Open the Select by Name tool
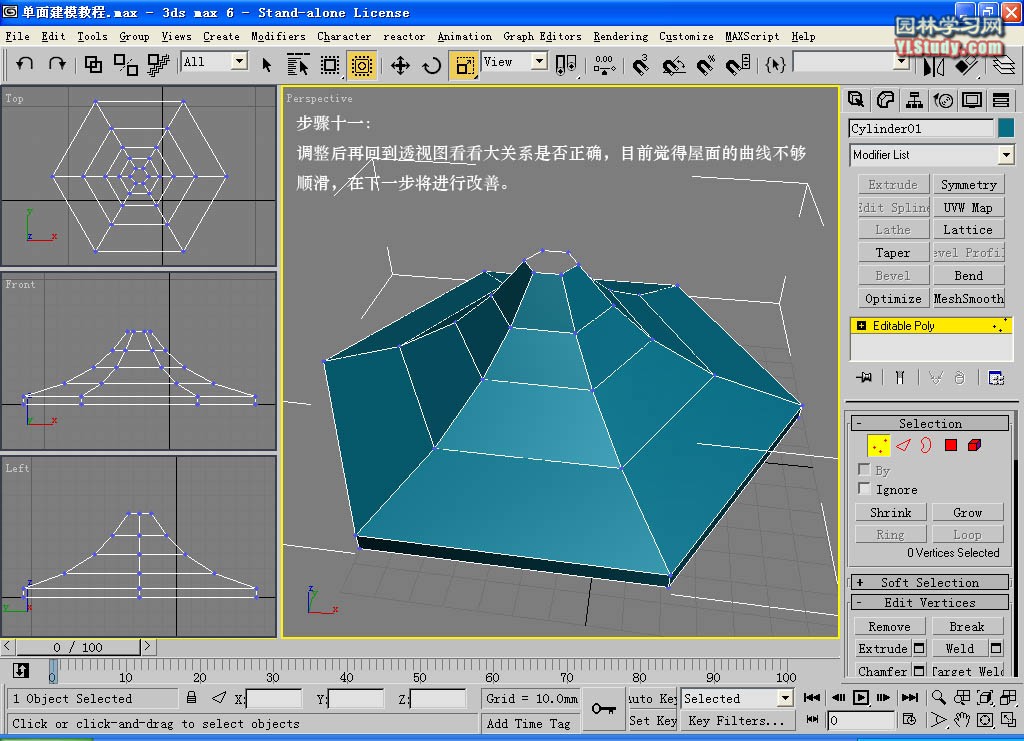Viewport: 1024px width, 741px height. click(x=298, y=65)
